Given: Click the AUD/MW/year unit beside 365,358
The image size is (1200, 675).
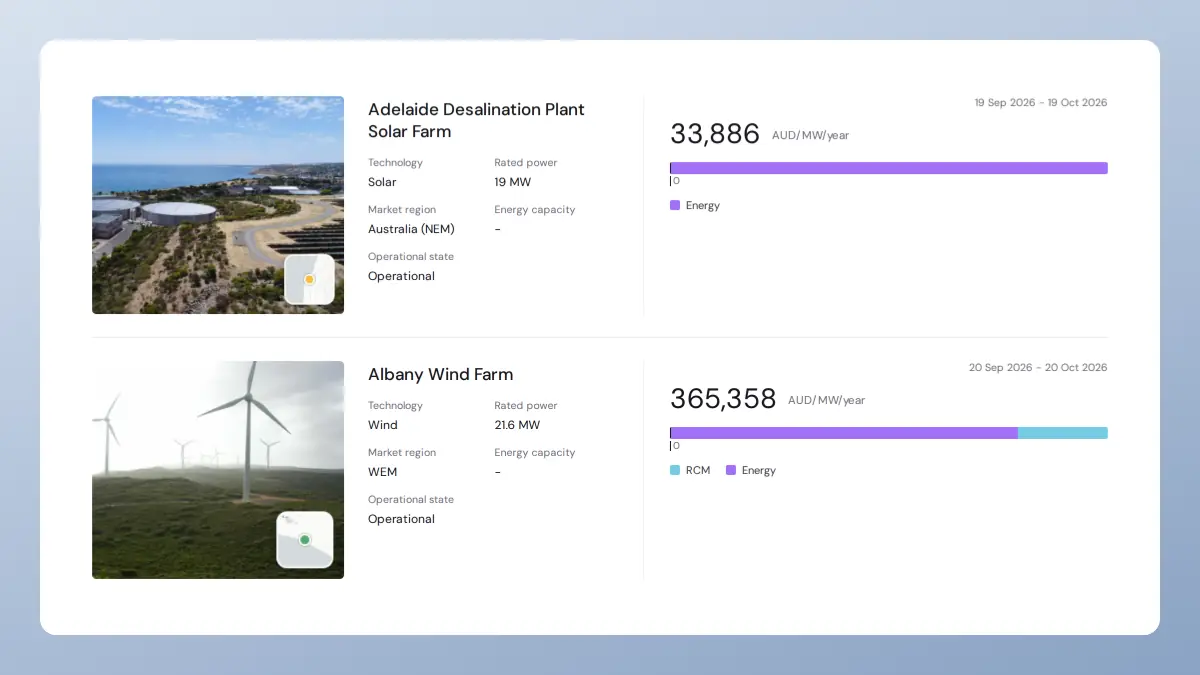Looking at the screenshot, I should pos(826,401).
